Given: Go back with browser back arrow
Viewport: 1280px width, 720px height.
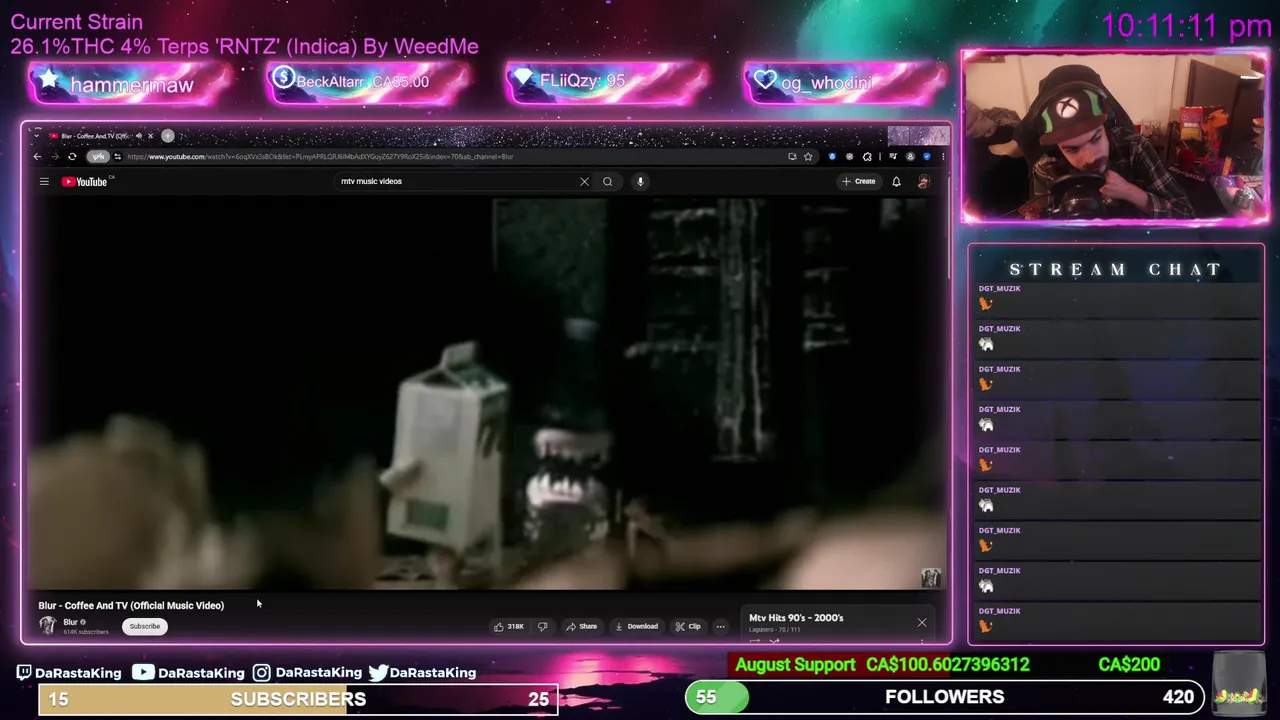Looking at the screenshot, I should [37, 156].
